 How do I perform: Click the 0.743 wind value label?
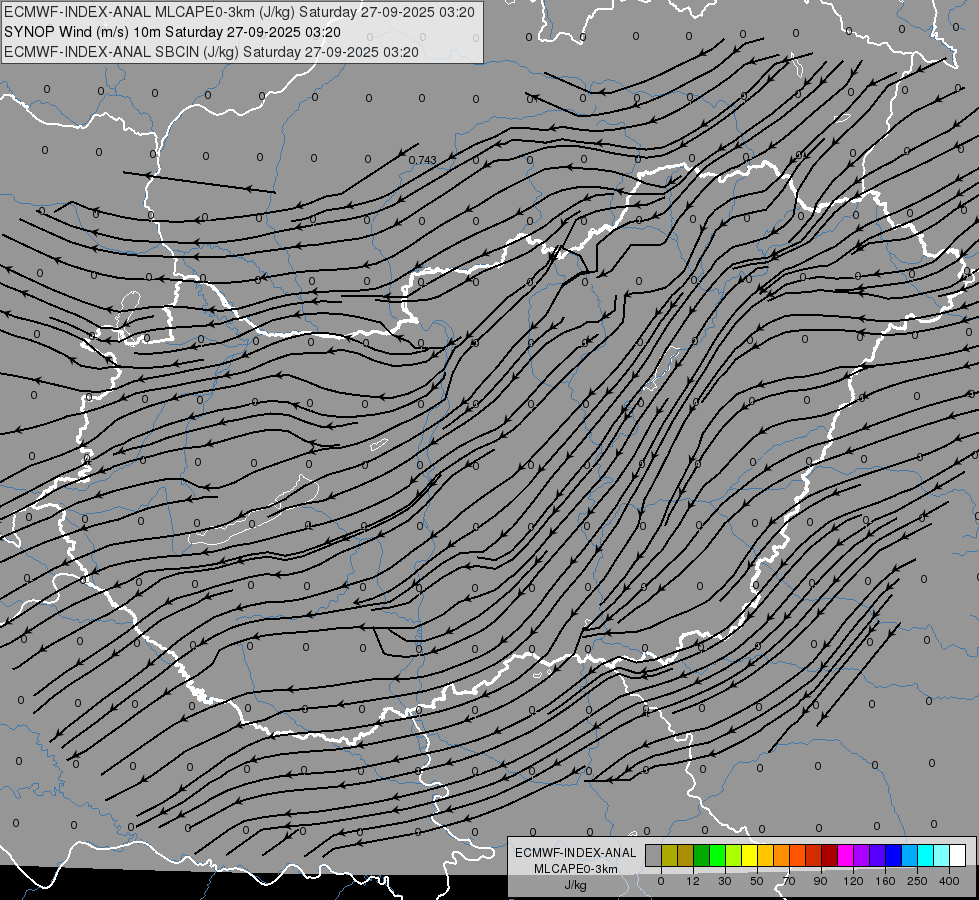(423, 161)
